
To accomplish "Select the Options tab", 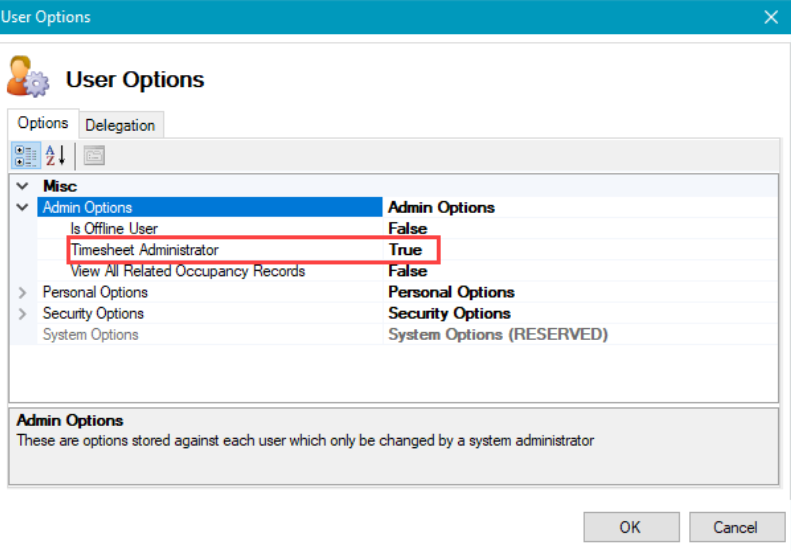I will pyautogui.click(x=43, y=123).
